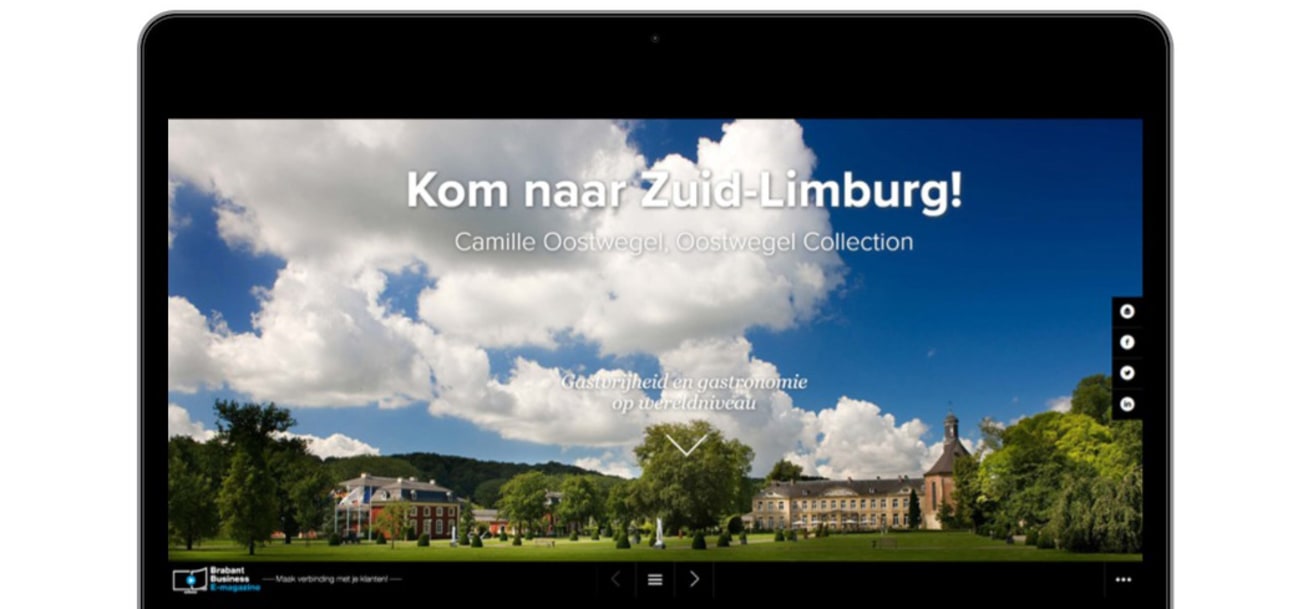Share the page on Twitter
The width and height of the screenshot is (1302, 609).
pos(1127,373)
